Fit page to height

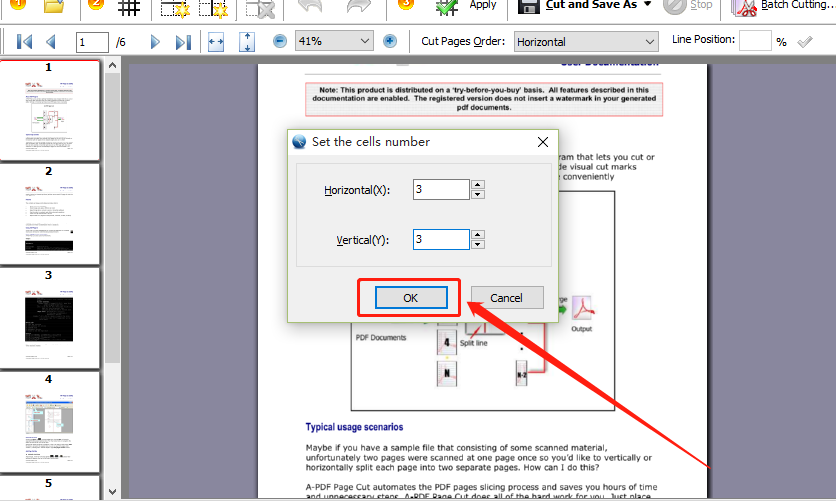[247, 42]
